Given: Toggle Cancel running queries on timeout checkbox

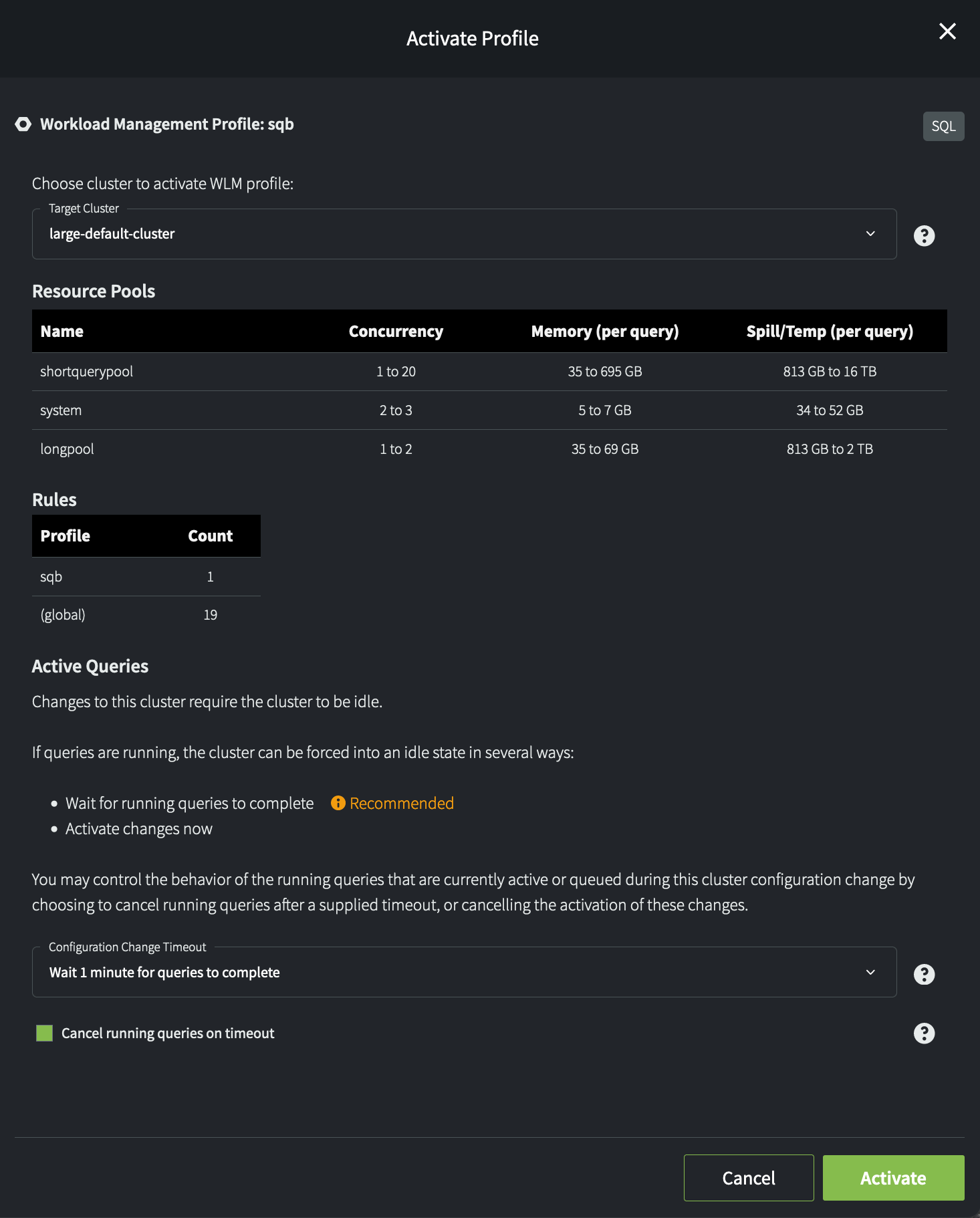Looking at the screenshot, I should pos(45,1033).
